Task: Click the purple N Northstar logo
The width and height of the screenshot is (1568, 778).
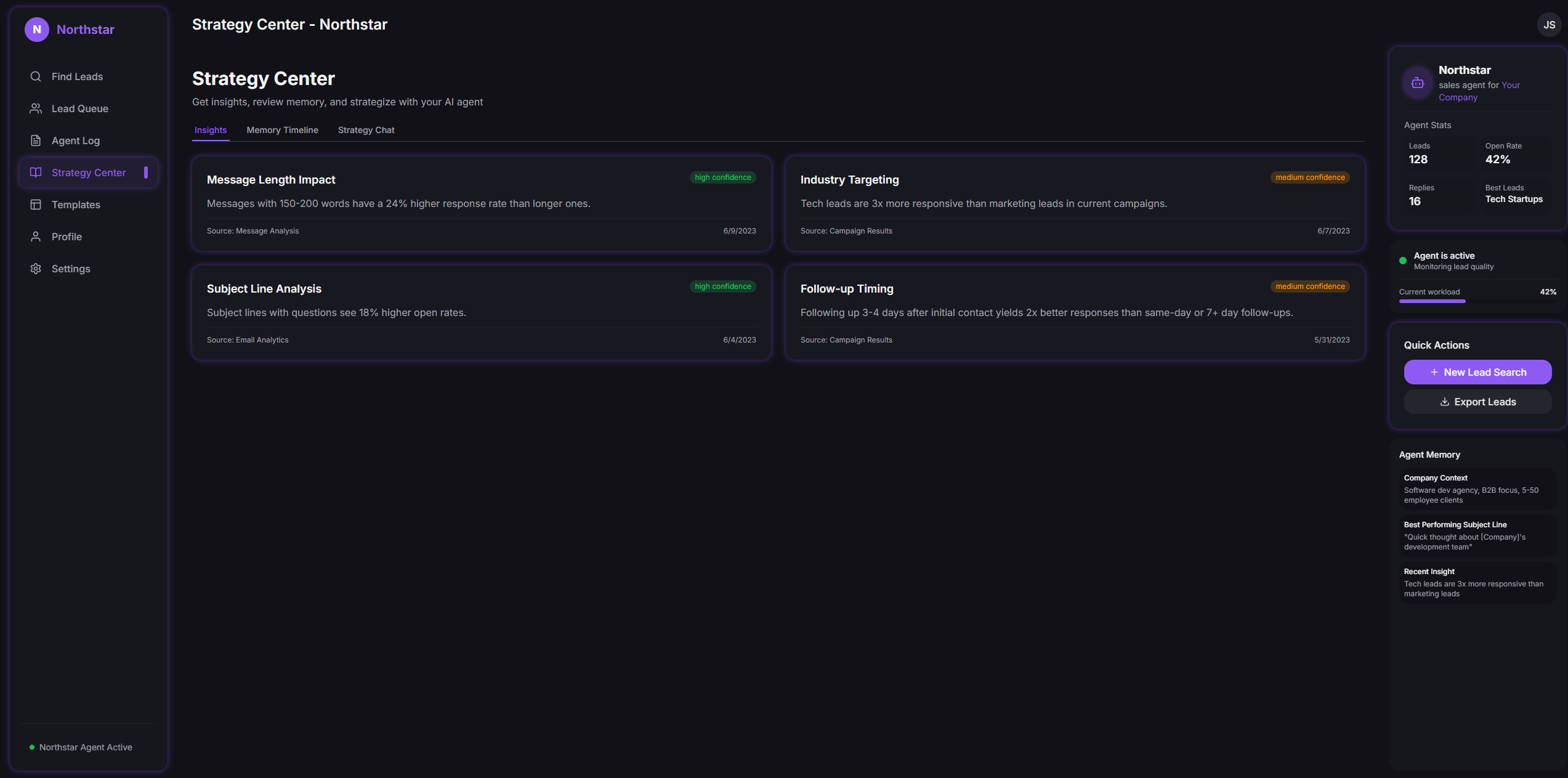Action: coord(37,30)
